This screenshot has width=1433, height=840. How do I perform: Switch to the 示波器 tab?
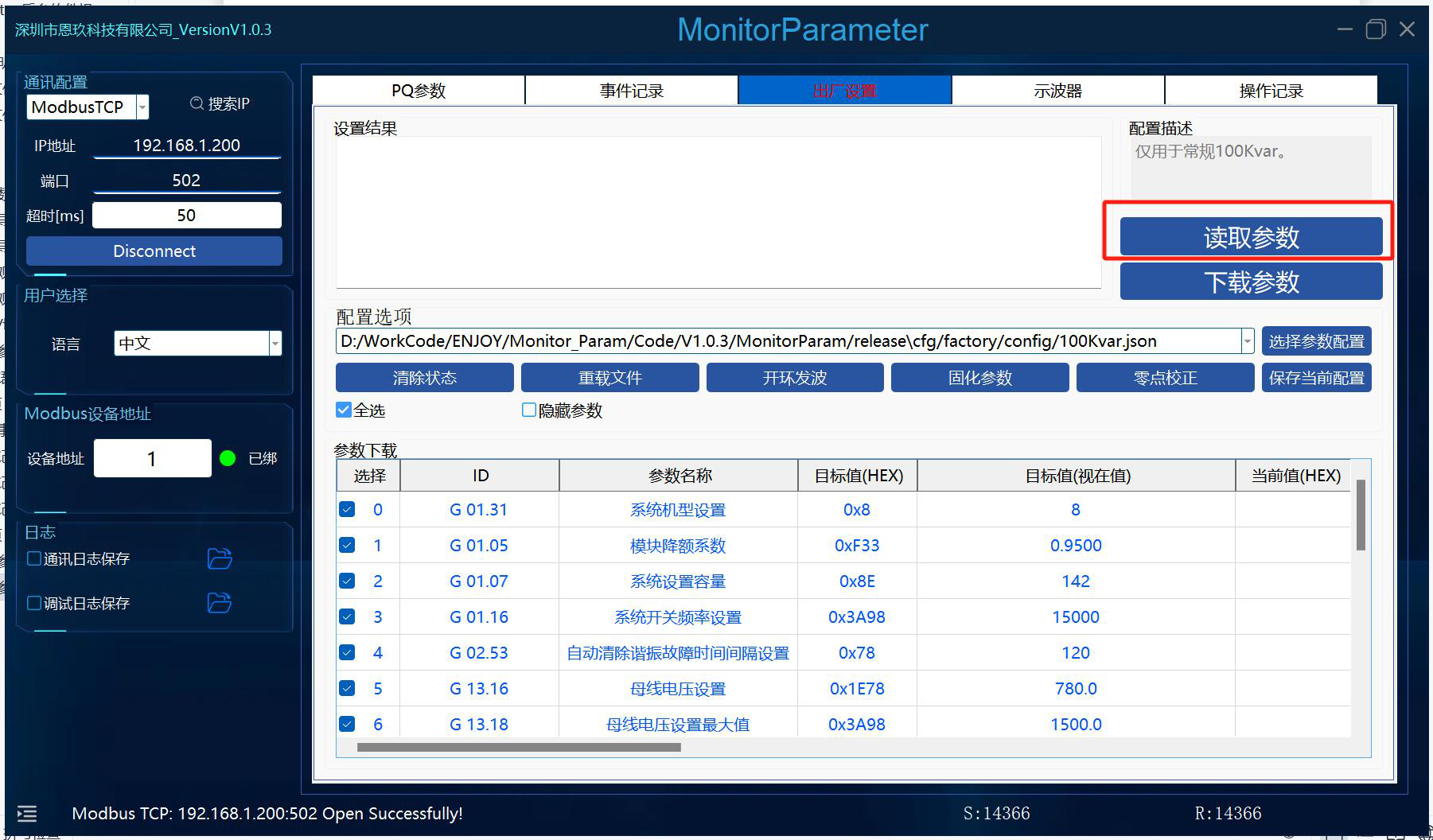click(x=1058, y=91)
